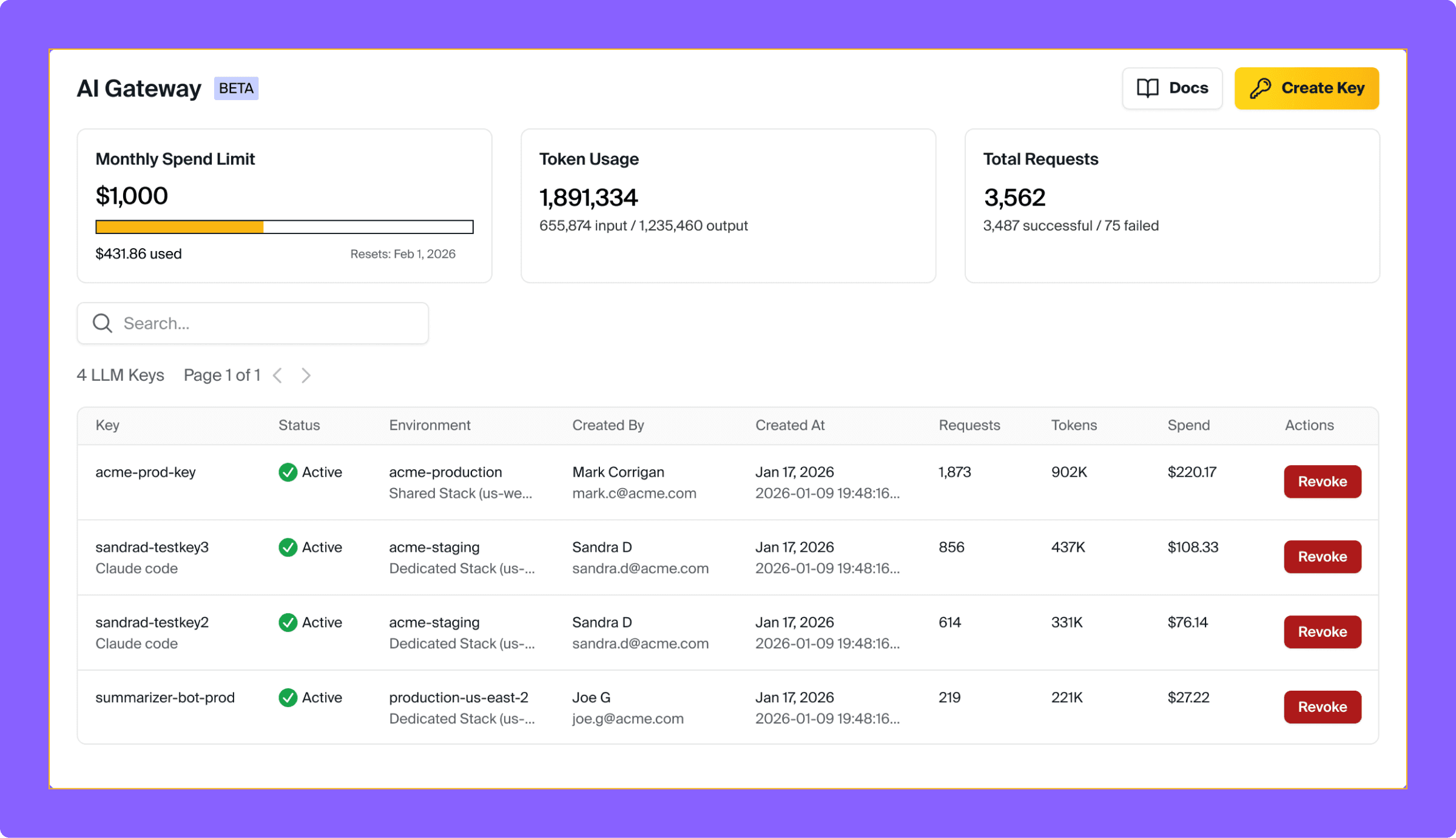Viewport: 1456px width, 838px height.
Task: Click the magnifier icon in search box
Action: point(103,323)
